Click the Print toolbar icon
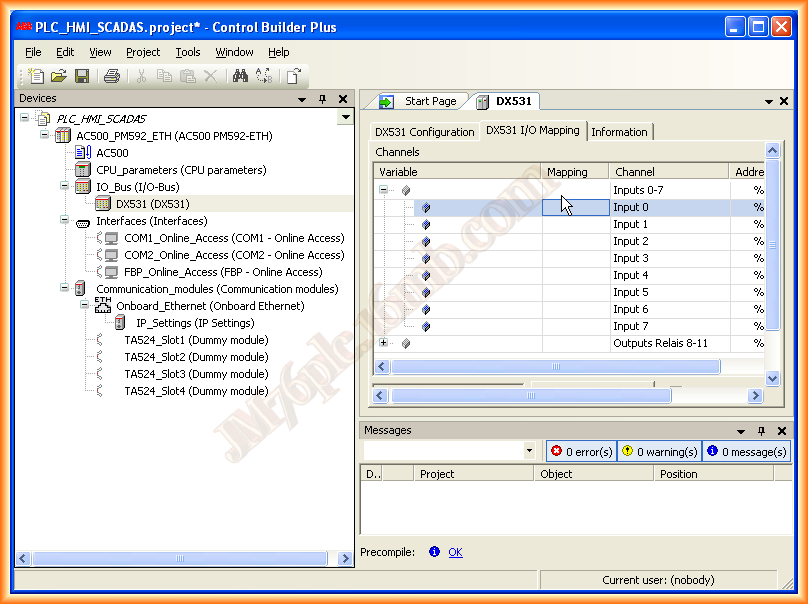 click(112, 76)
